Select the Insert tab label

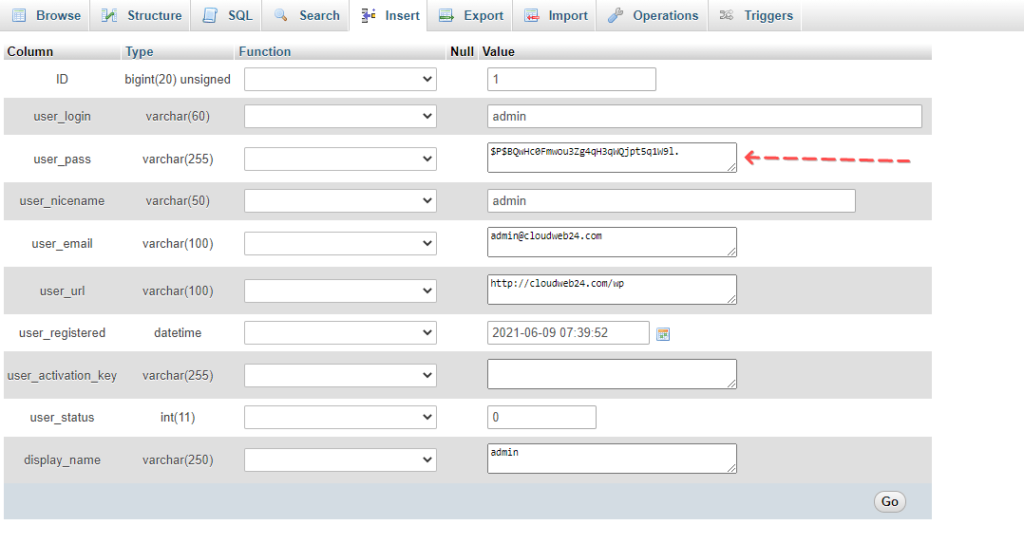tap(402, 16)
